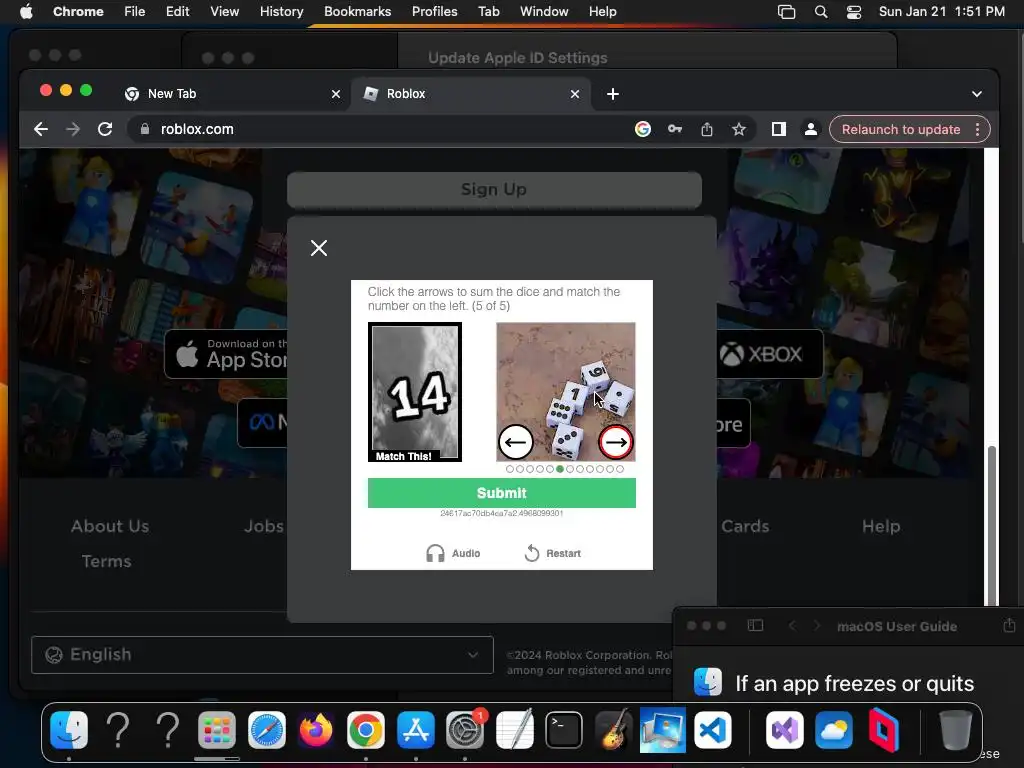Open Terminal from the Dock

(564, 729)
